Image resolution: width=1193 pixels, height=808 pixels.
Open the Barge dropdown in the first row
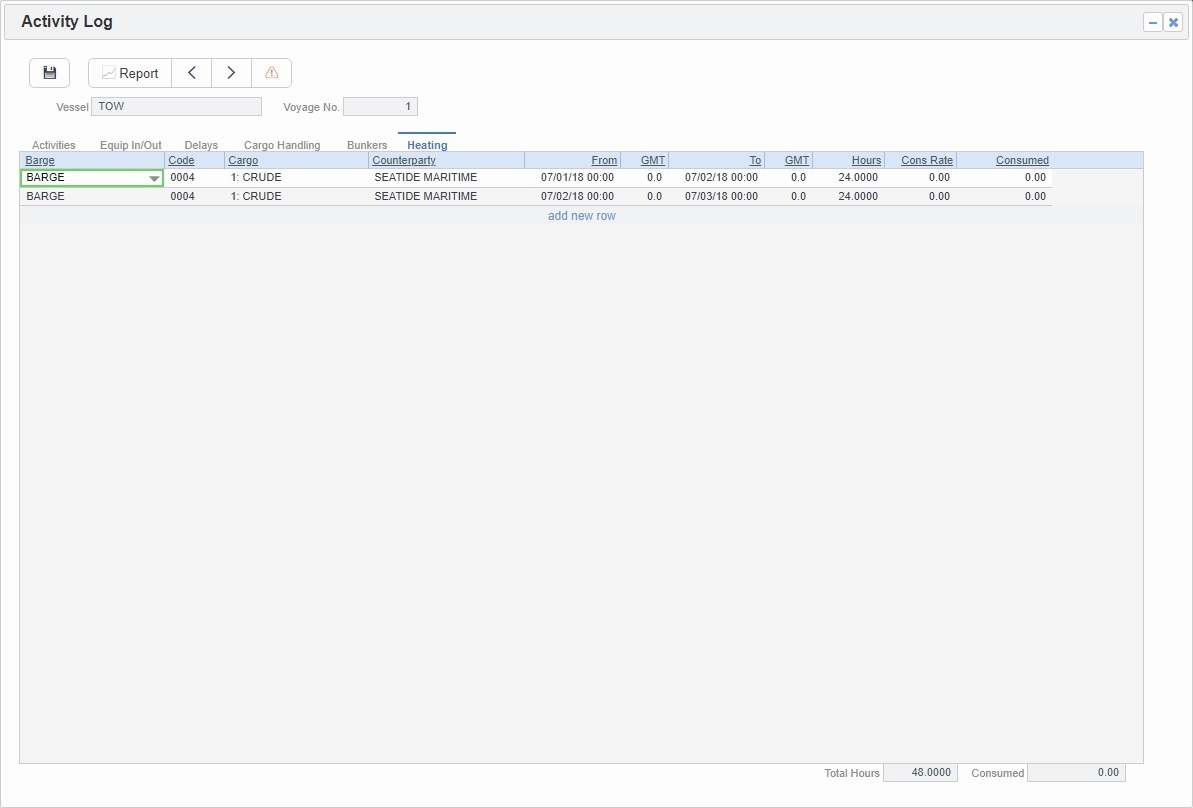[x=153, y=177]
